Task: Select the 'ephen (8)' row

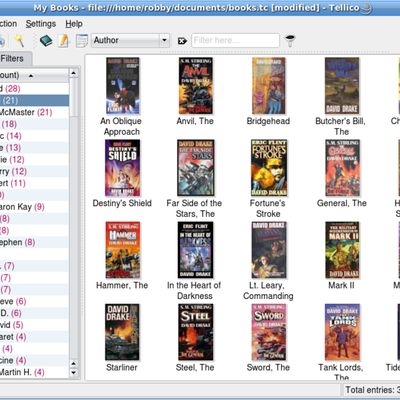Action: tap(34, 242)
